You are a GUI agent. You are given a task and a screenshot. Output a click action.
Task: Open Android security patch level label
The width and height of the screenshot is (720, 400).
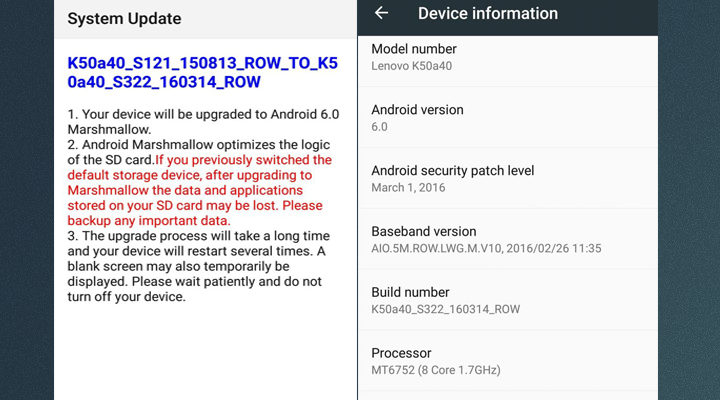pyautogui.click(x=453, y=170)
